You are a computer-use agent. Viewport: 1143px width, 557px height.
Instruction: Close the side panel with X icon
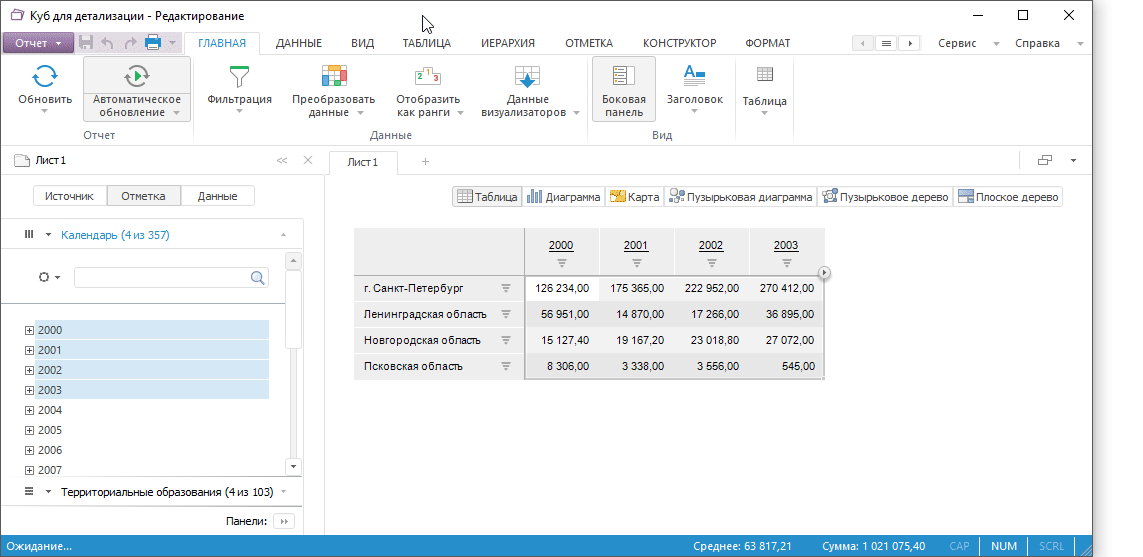tap(308, 160)
